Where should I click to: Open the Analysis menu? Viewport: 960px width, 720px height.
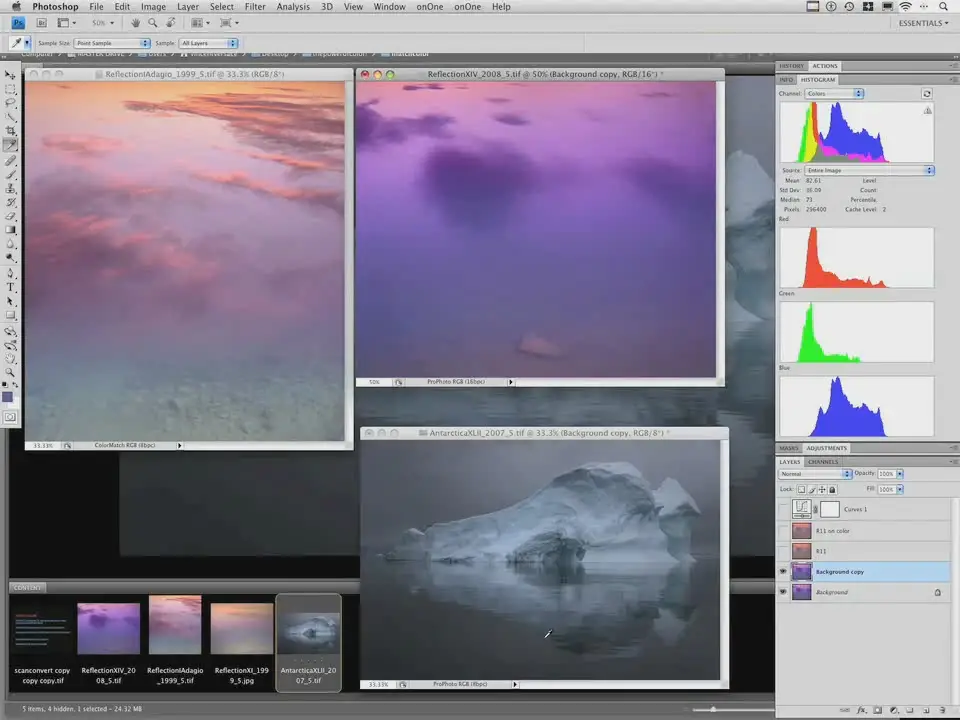click(293, 7)
